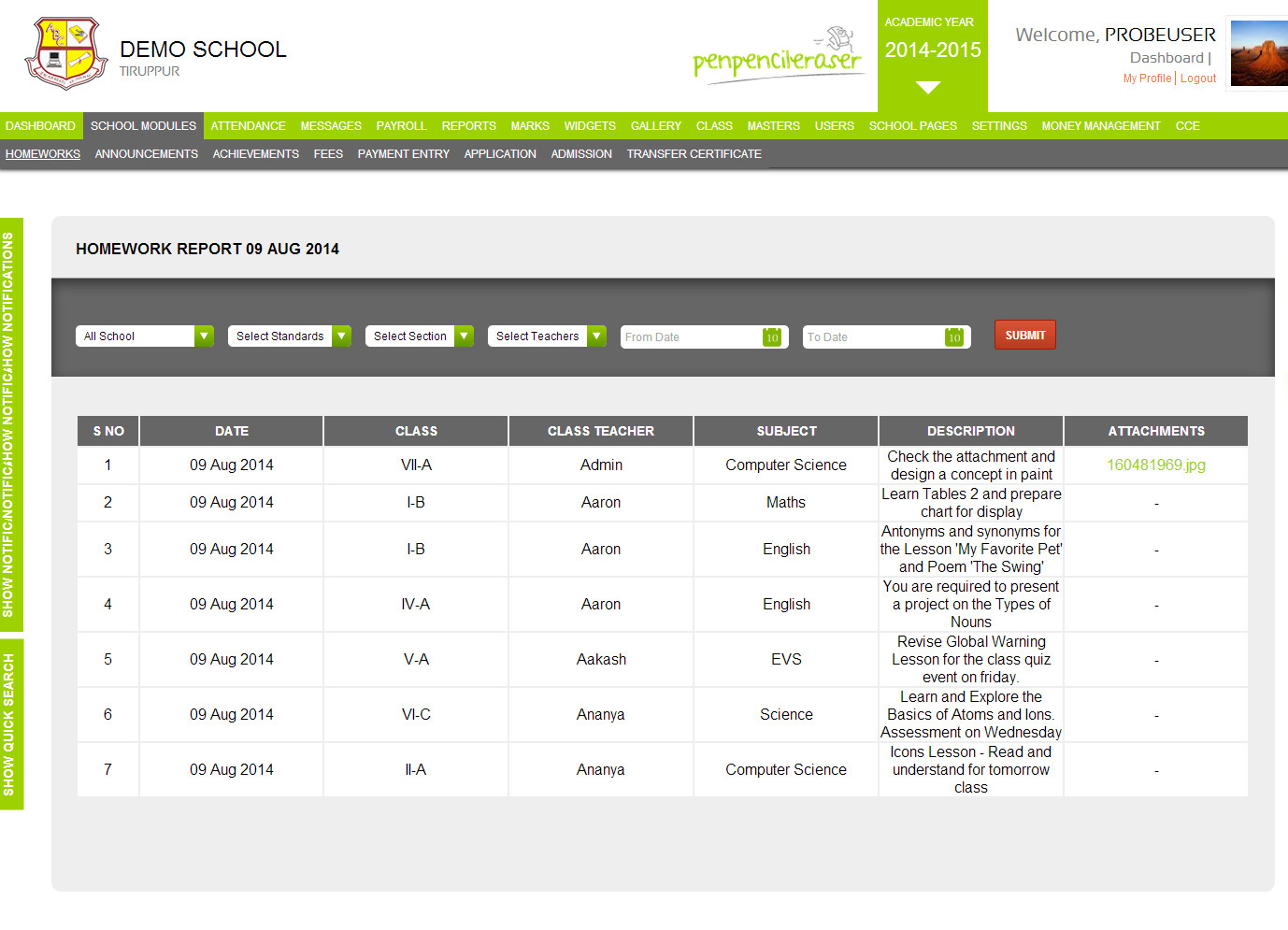Click the Dashboard link under Welcome
The image size is (1288, 930).
(1166, 58)
